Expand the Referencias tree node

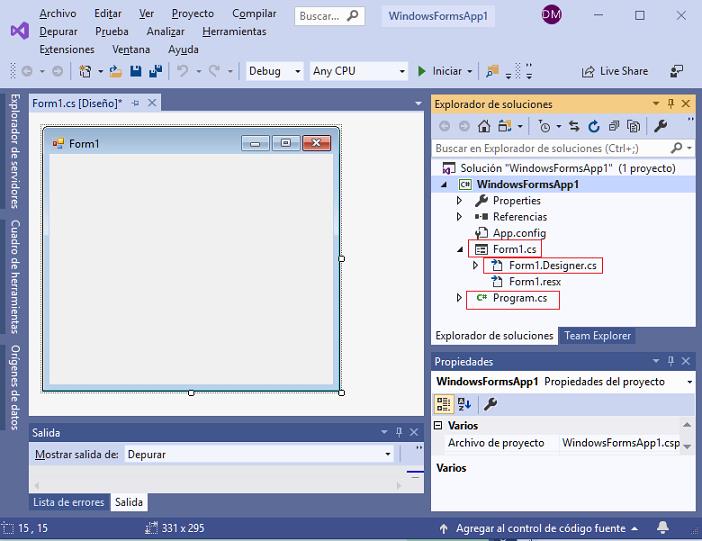click(x=459, y=216)
